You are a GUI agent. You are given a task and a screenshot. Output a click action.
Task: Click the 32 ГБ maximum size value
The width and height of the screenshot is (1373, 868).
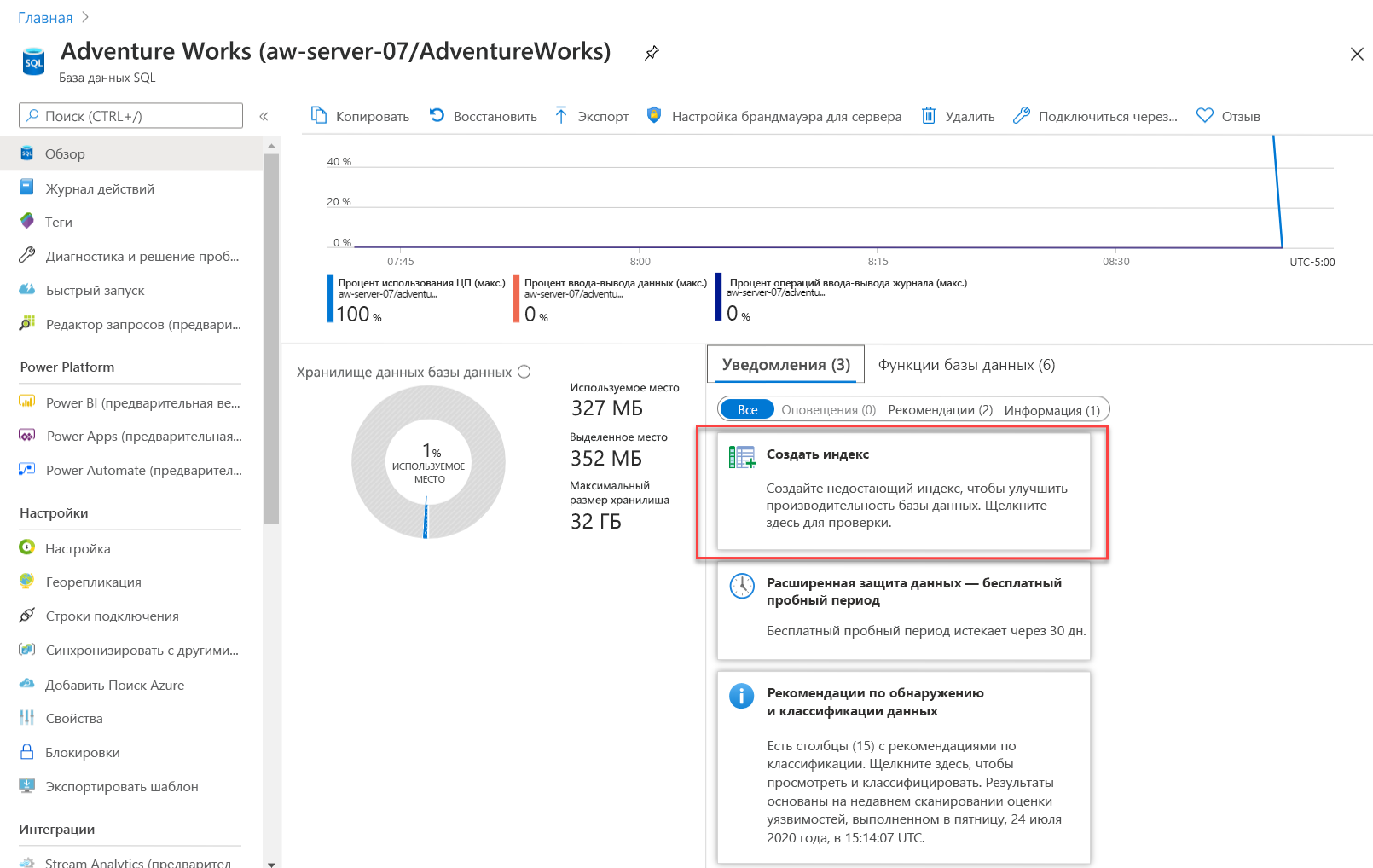[595, 521]
